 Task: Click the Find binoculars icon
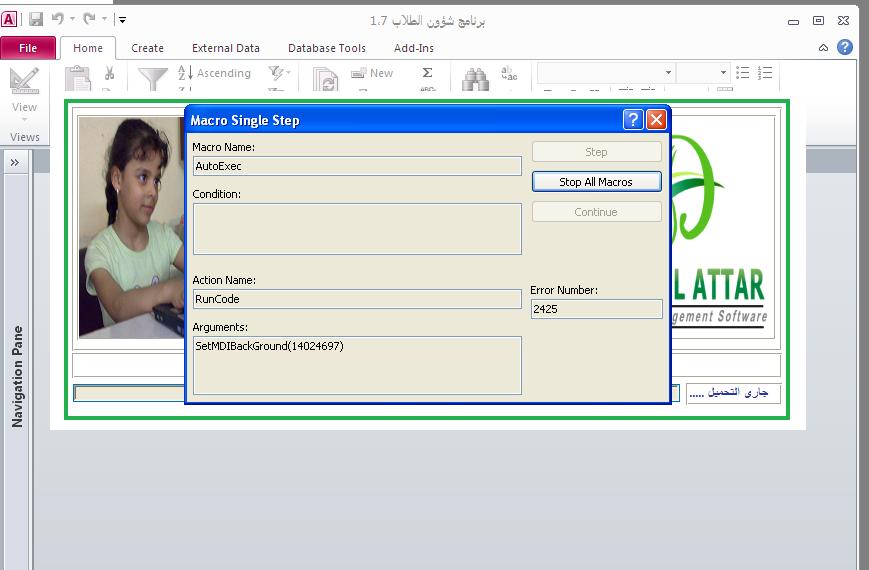(x=475, y=79)
